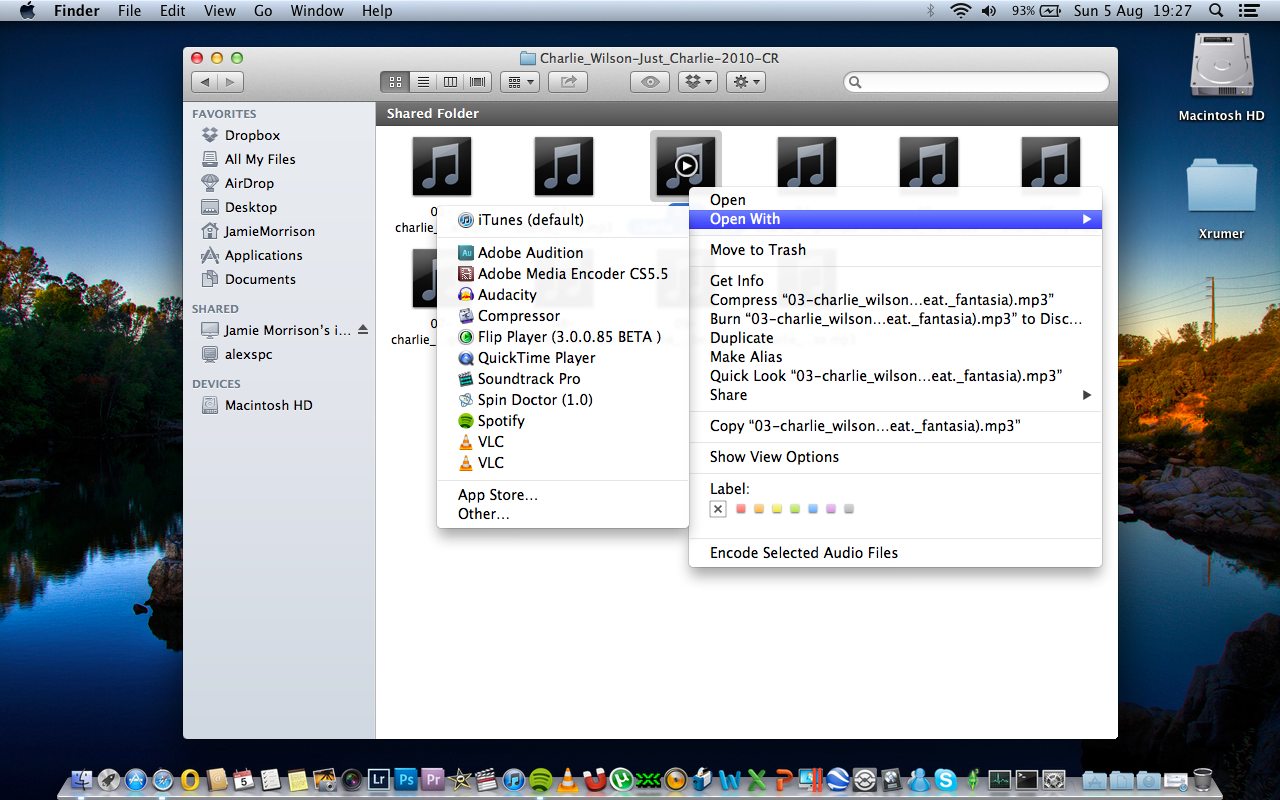Switch to icon view
The image size is (1280, 800).
395,82
